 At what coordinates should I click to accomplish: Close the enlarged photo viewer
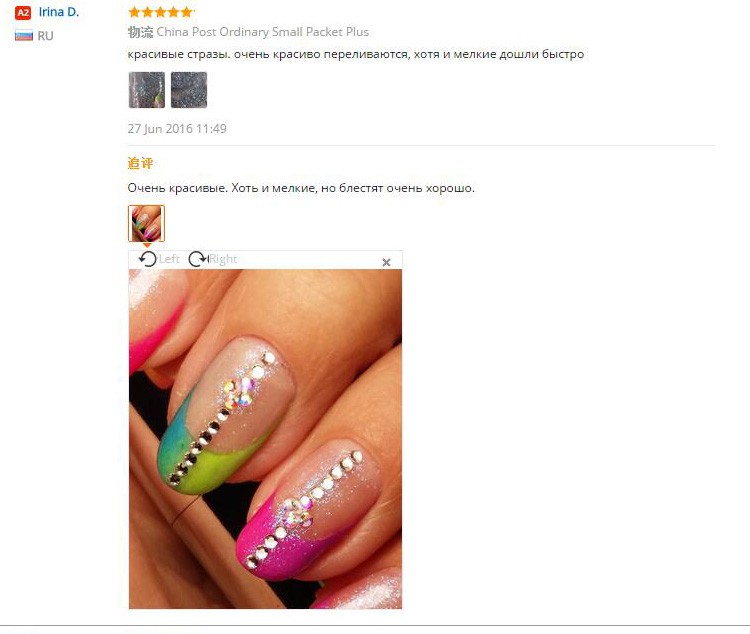coord(386,262)
